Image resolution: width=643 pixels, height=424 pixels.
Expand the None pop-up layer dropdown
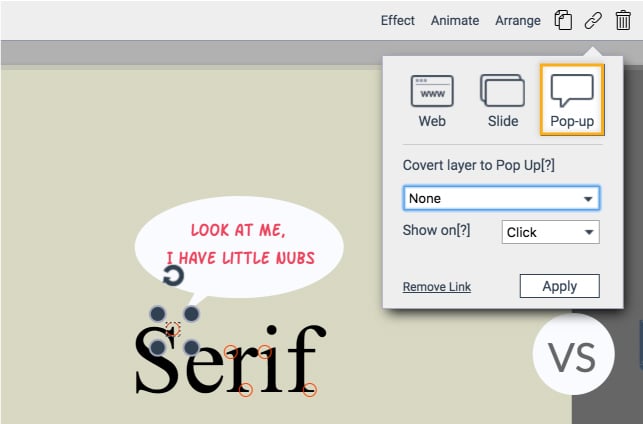pos(502,198)
